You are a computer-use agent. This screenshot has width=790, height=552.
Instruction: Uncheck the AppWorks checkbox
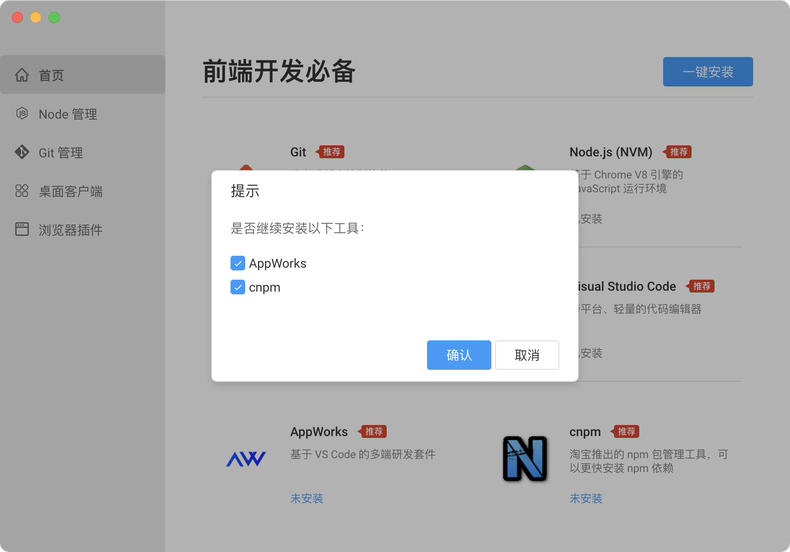click(238, 263)
